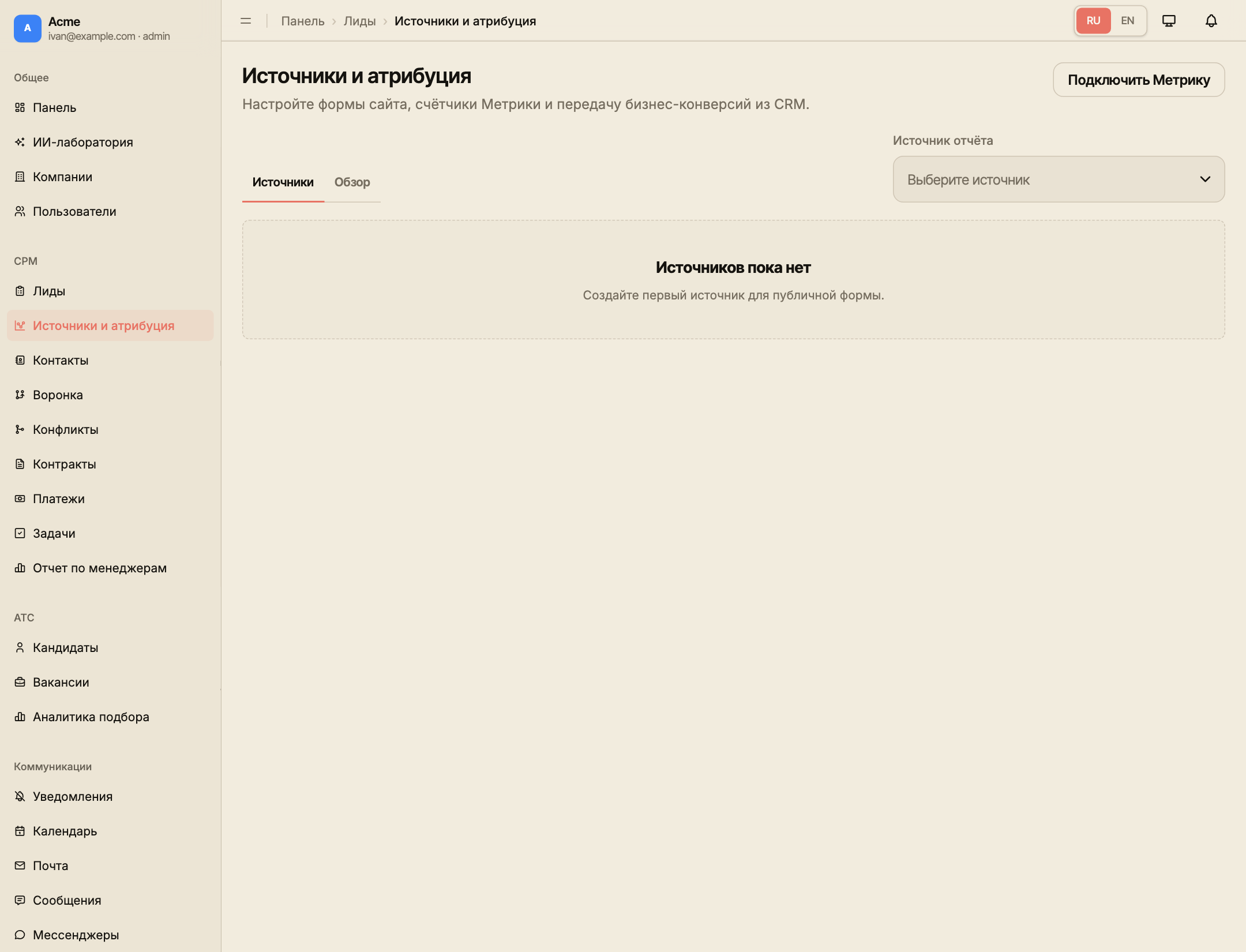1246x952 pixels.
Task: Click the Почта envelope icon
Action: click(x=20, y=865)
